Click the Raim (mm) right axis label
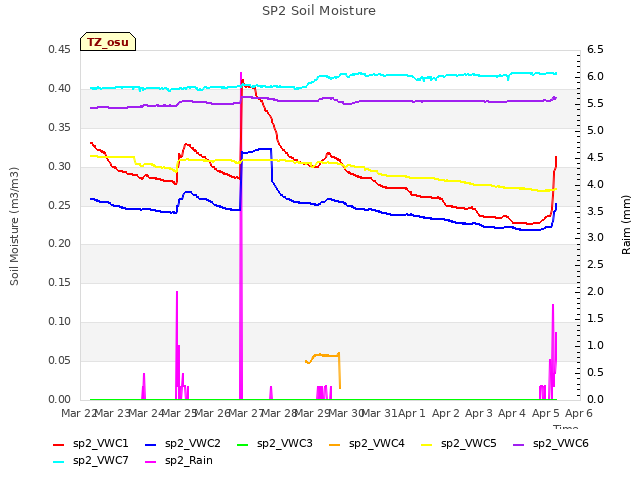Viewport: 640px width, 480px height. (626, 225)
